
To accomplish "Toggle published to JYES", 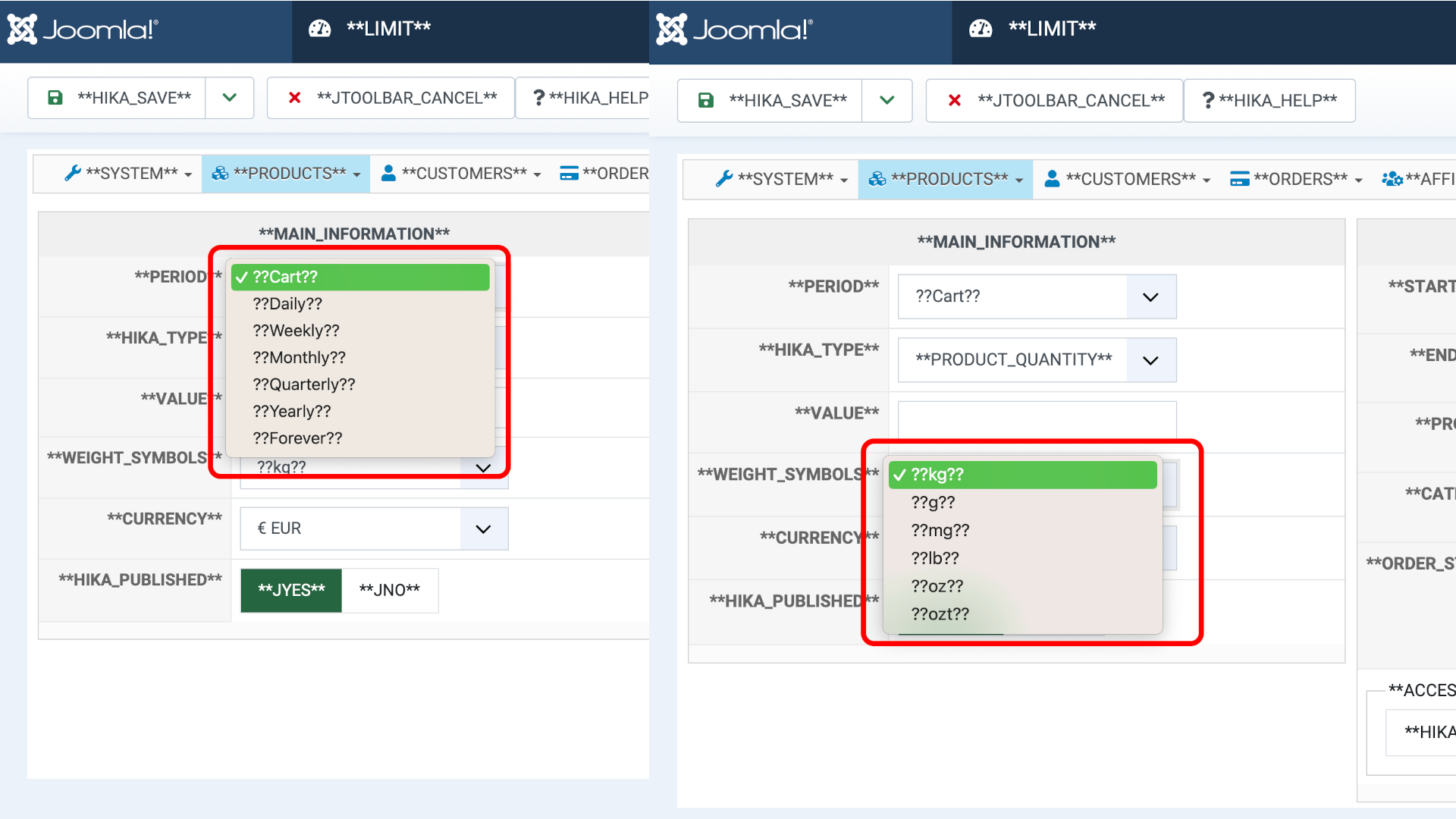I will tap(291, 590).
